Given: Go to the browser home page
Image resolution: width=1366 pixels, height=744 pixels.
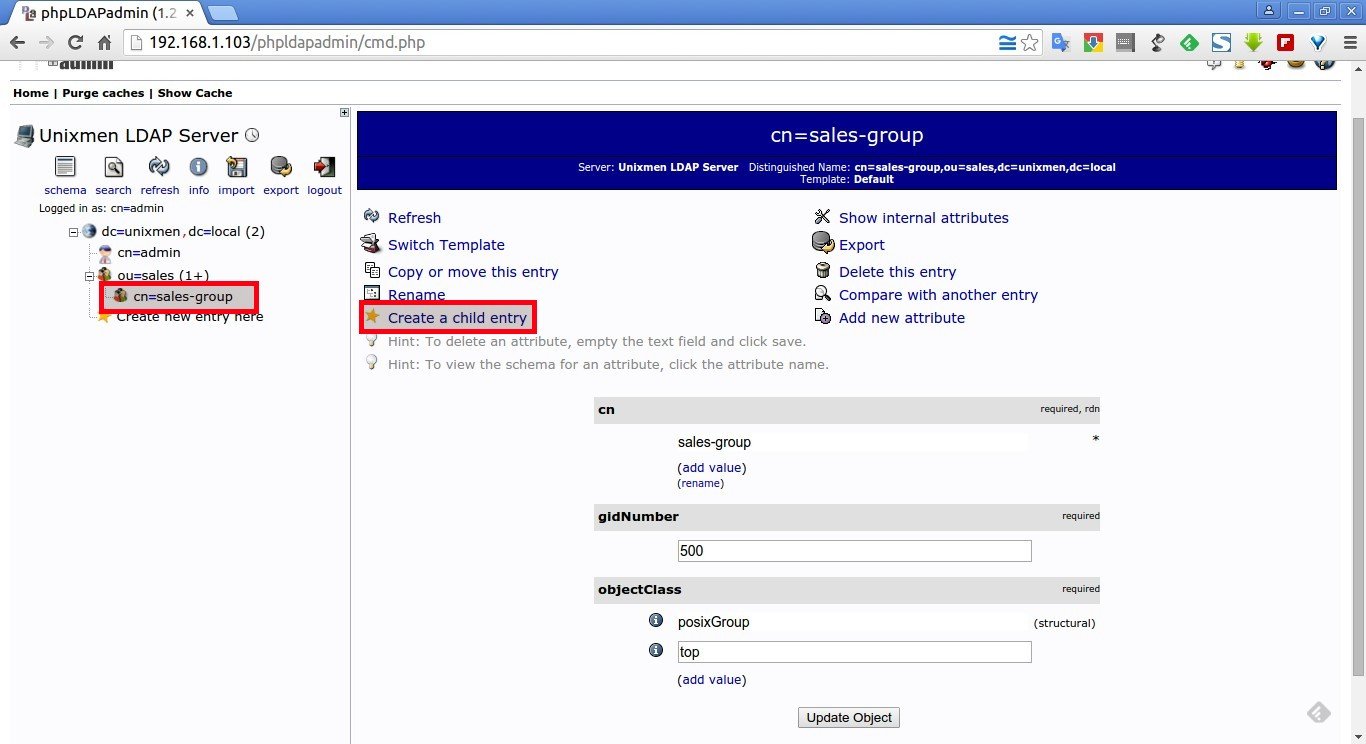Looking at the screenshot, I should pos(104,43).
